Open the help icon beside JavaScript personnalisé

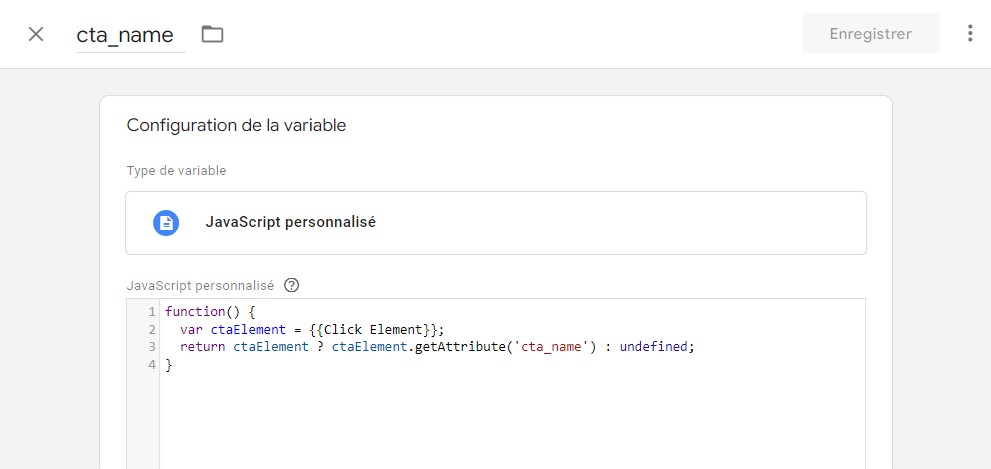point(292,285)
